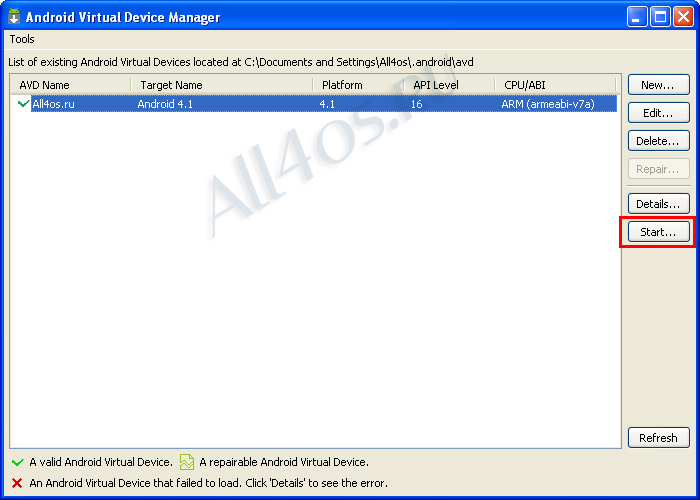The image size is (700, 500).
Task: Refresh the AVD list
Action: click(658, 438)
